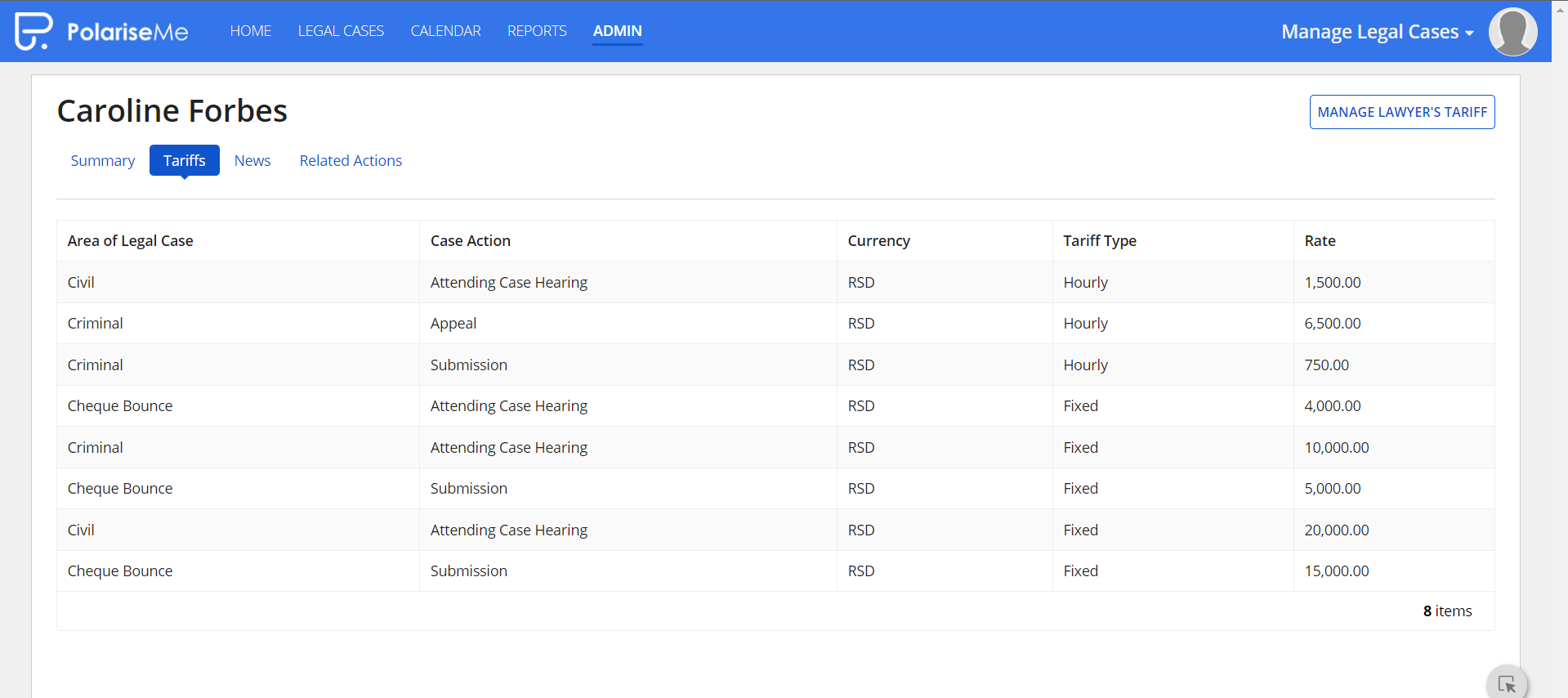Open the Related Actions tab
This screenshot has height=698, width=1568.
pyautogui.click(x=351, y=160)
